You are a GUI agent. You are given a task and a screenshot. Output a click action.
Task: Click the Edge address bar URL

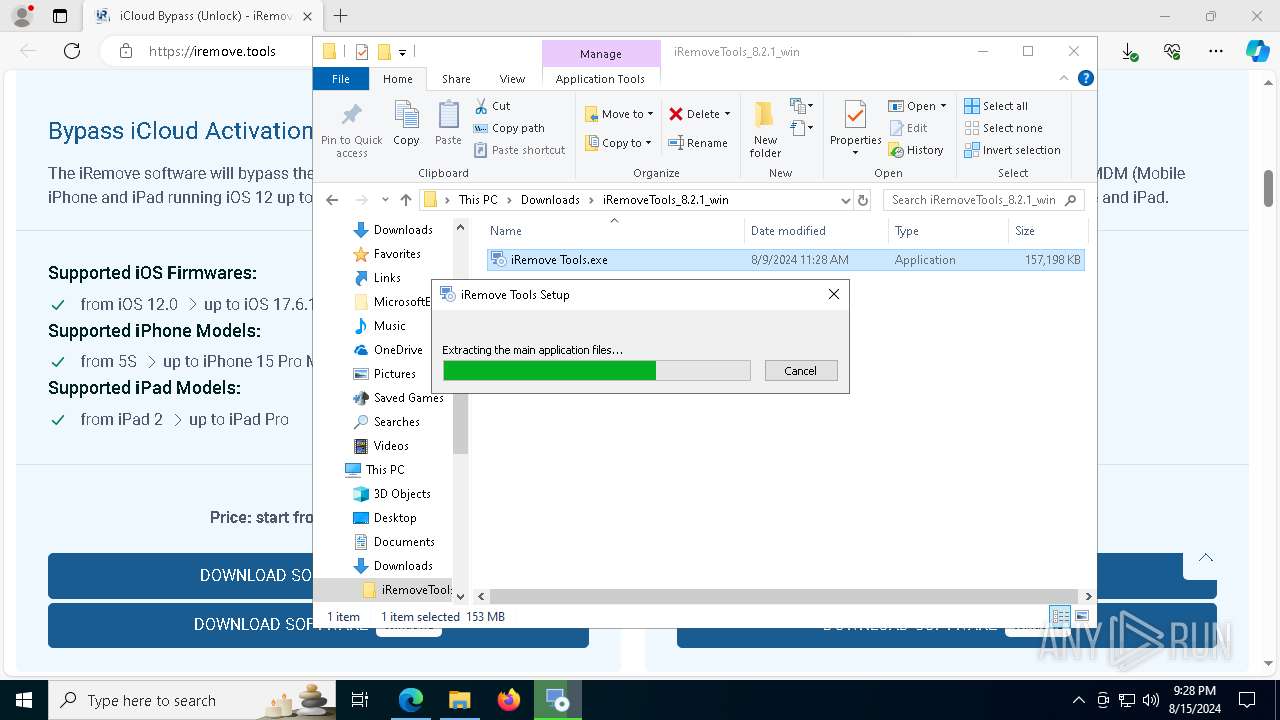pos(212,51)
